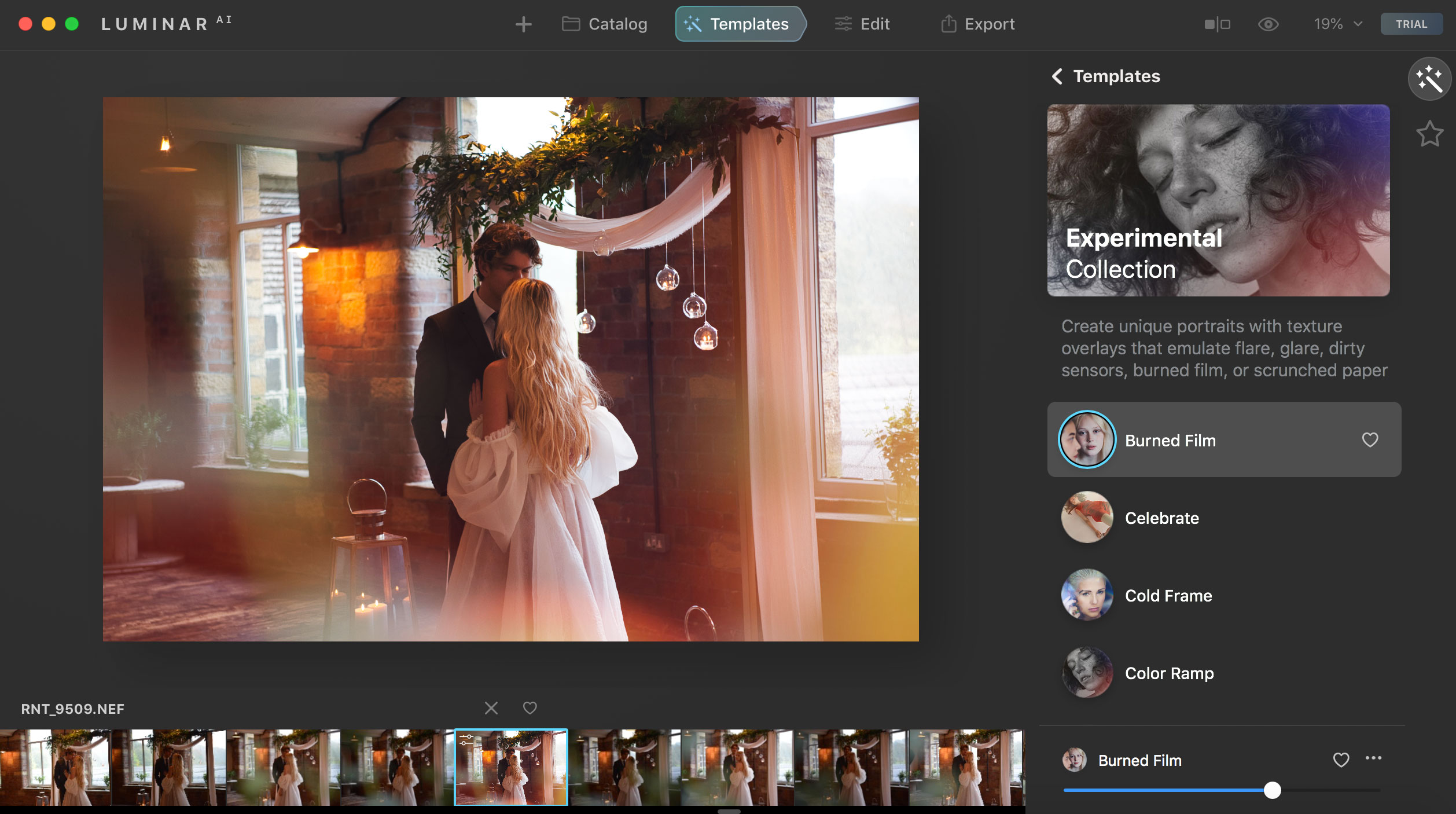Favorite applied Burned Film via bottom heart

click(1341, 760)
